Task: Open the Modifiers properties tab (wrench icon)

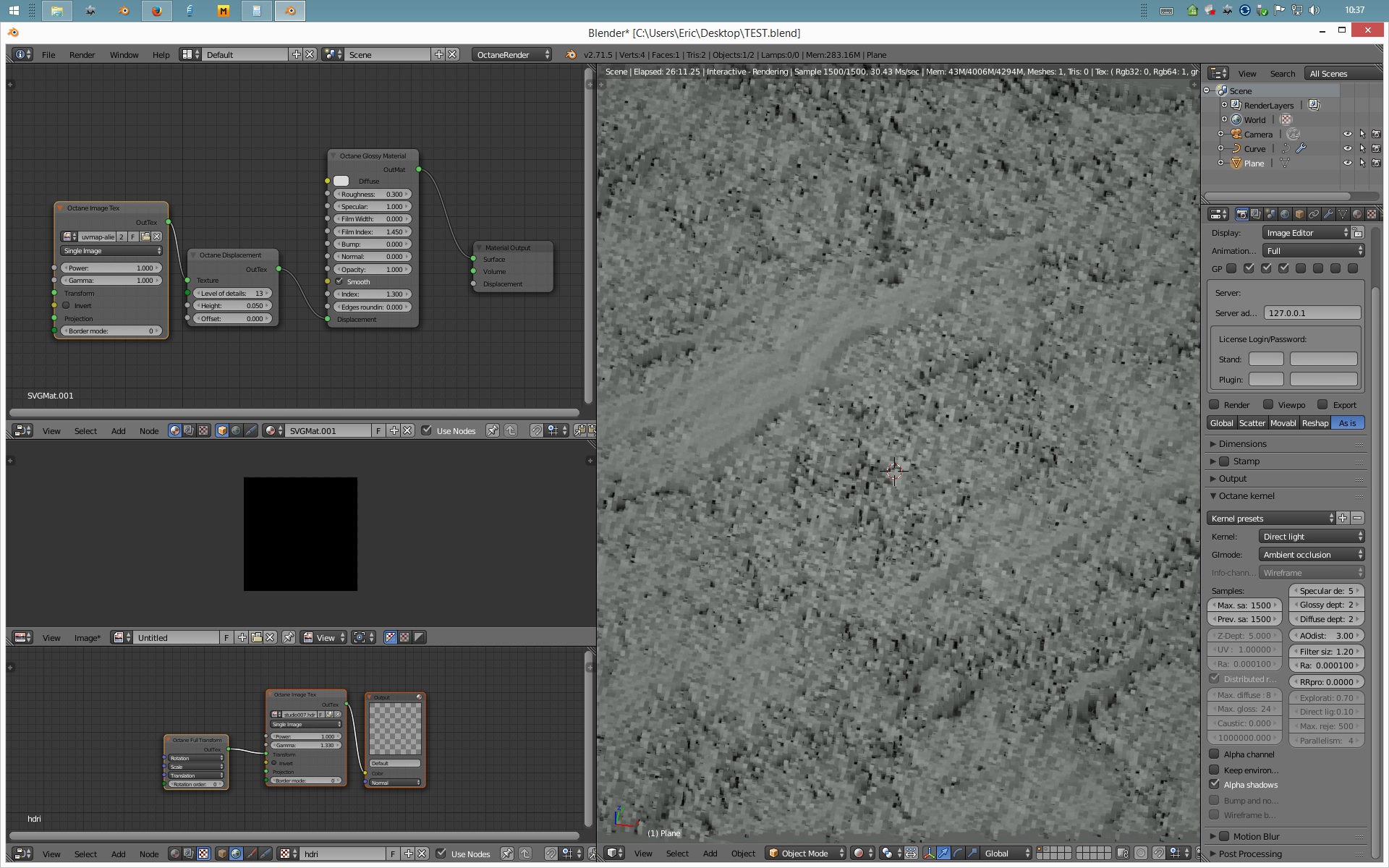Action: [1328, 214]
